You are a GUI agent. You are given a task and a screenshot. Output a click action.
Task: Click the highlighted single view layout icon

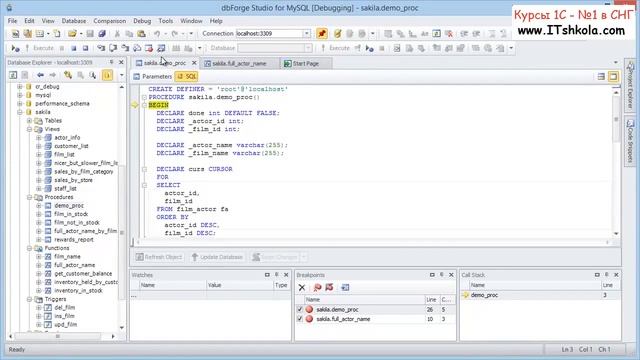[x=613, y=76]
